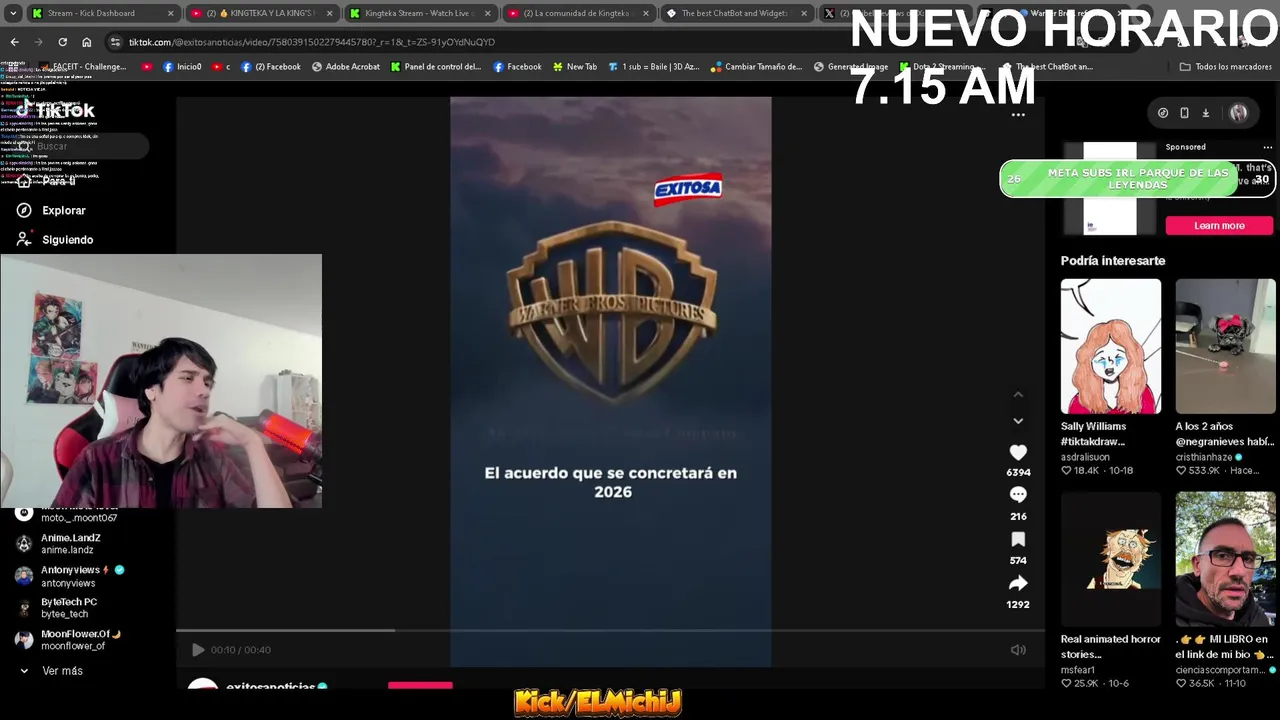Click the Warner Bros video frame
1280x720 pixels.
tap(610, 380)
